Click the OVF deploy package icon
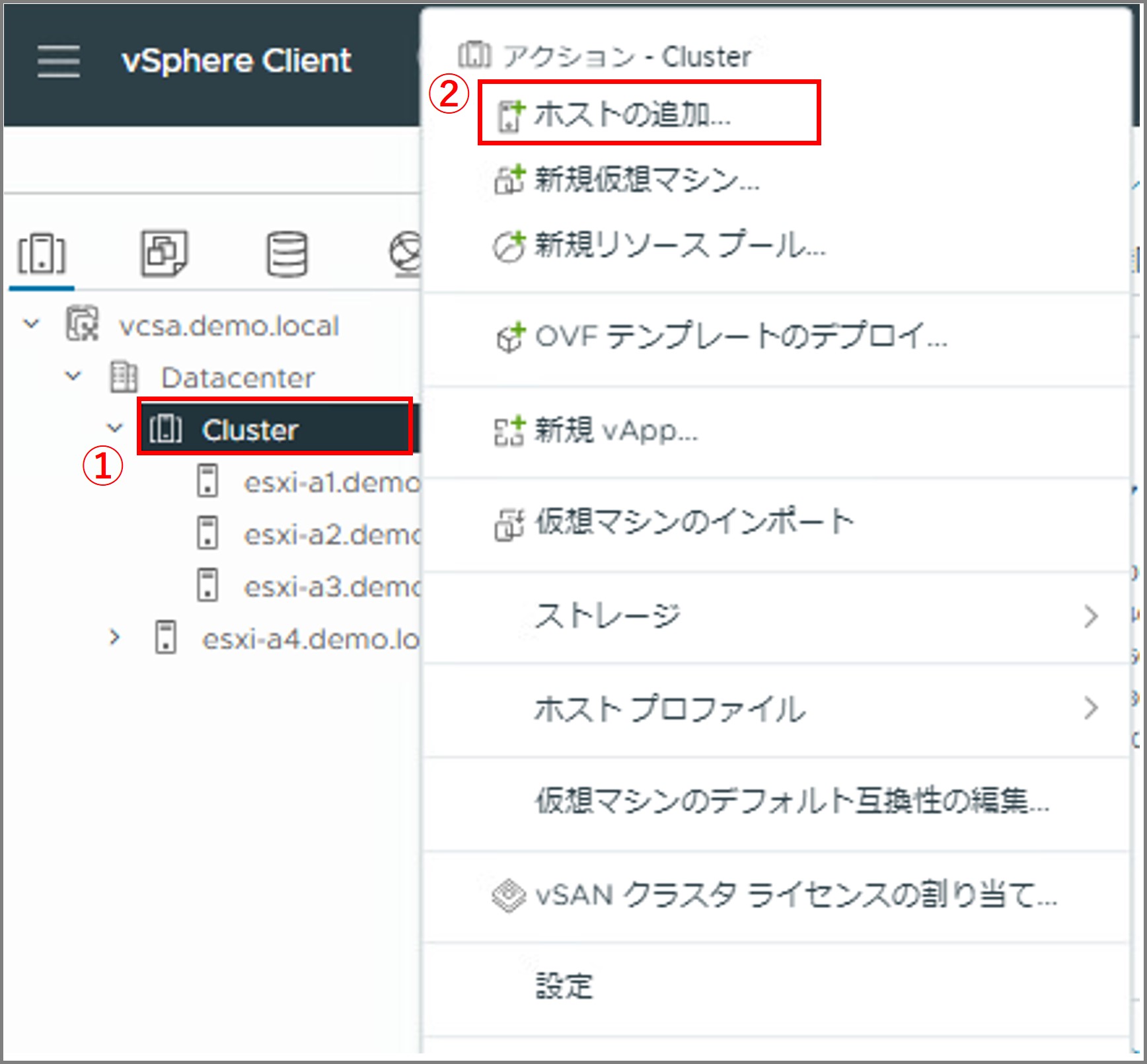Image resolution: width=1147 pixels, height=1064 pixels. coord(510,337)
